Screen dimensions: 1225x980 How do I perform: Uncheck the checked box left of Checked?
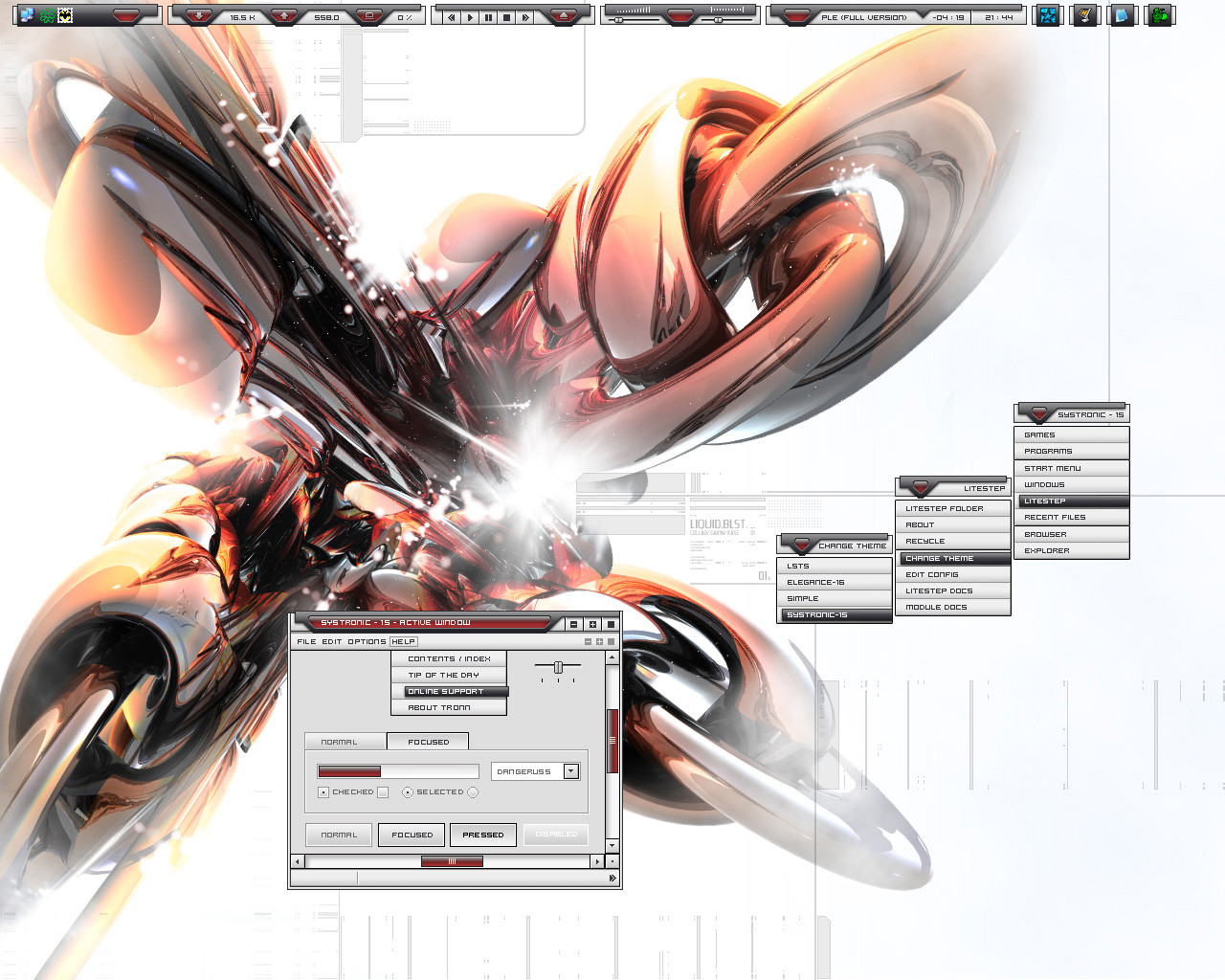pyautogui.click(x=323, y=792)
